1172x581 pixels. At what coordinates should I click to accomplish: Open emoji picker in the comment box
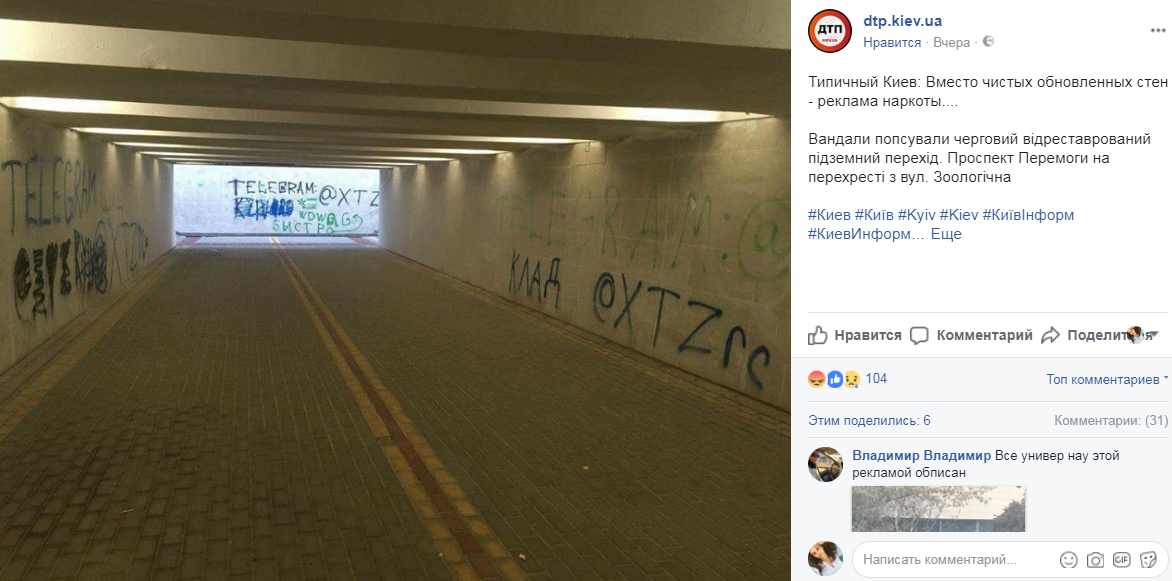pos(1069,559)
